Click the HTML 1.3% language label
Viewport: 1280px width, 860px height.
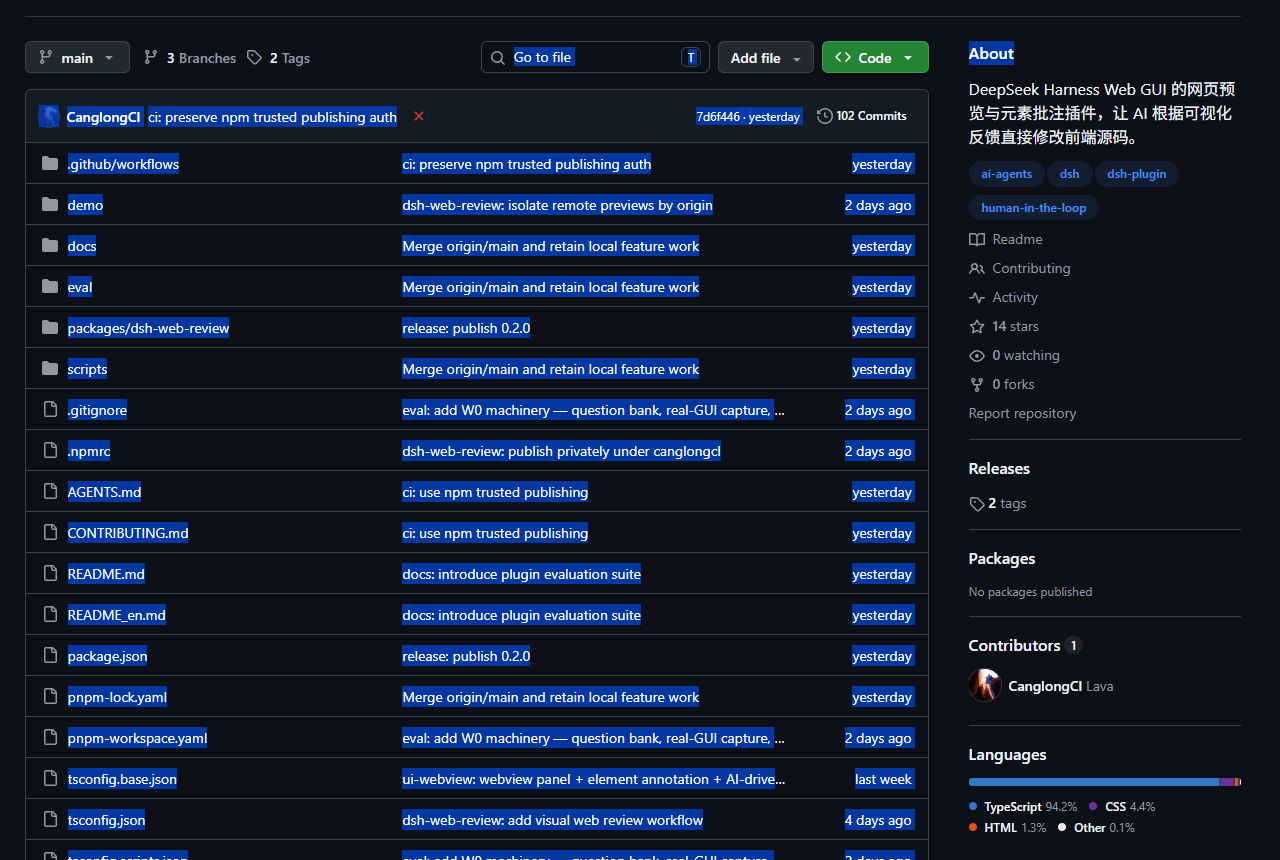(1006, 828)
